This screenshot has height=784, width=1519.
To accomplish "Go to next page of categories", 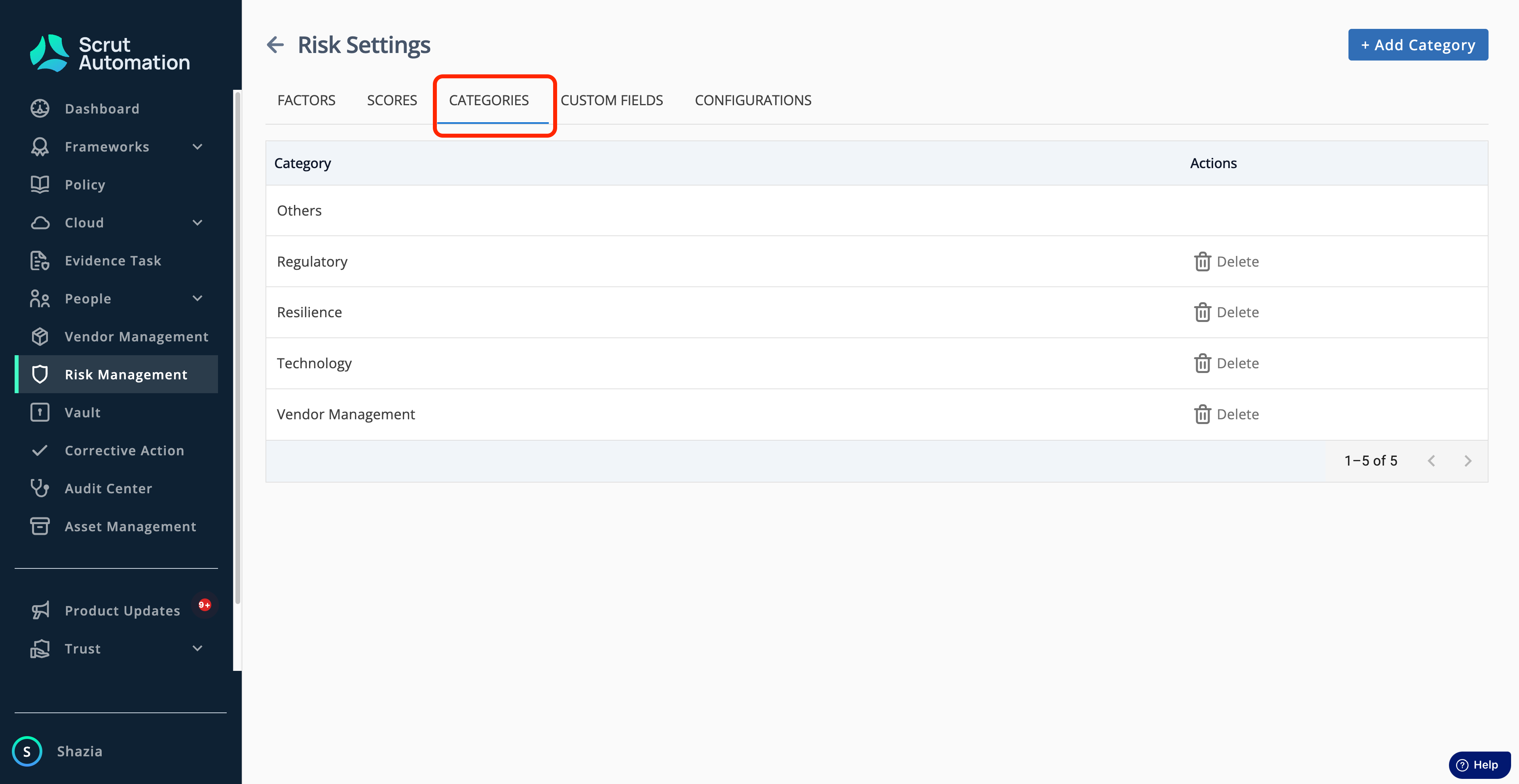I will pyautogui.click(x=1468, y=461).
